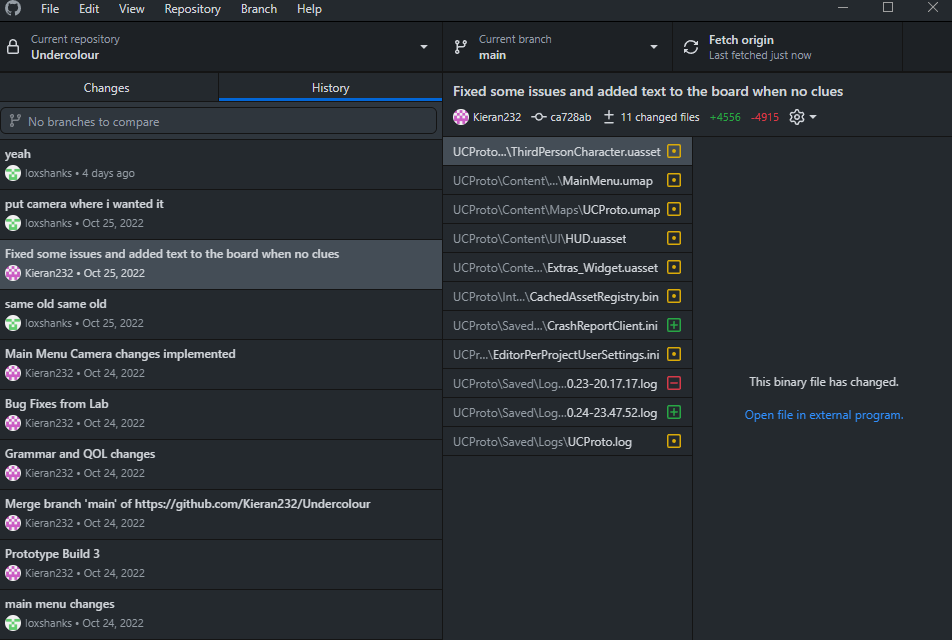Click the commit hash ca728ab icon
The height and width of the screenshot is (640, 952).
(x=539, y=117)
